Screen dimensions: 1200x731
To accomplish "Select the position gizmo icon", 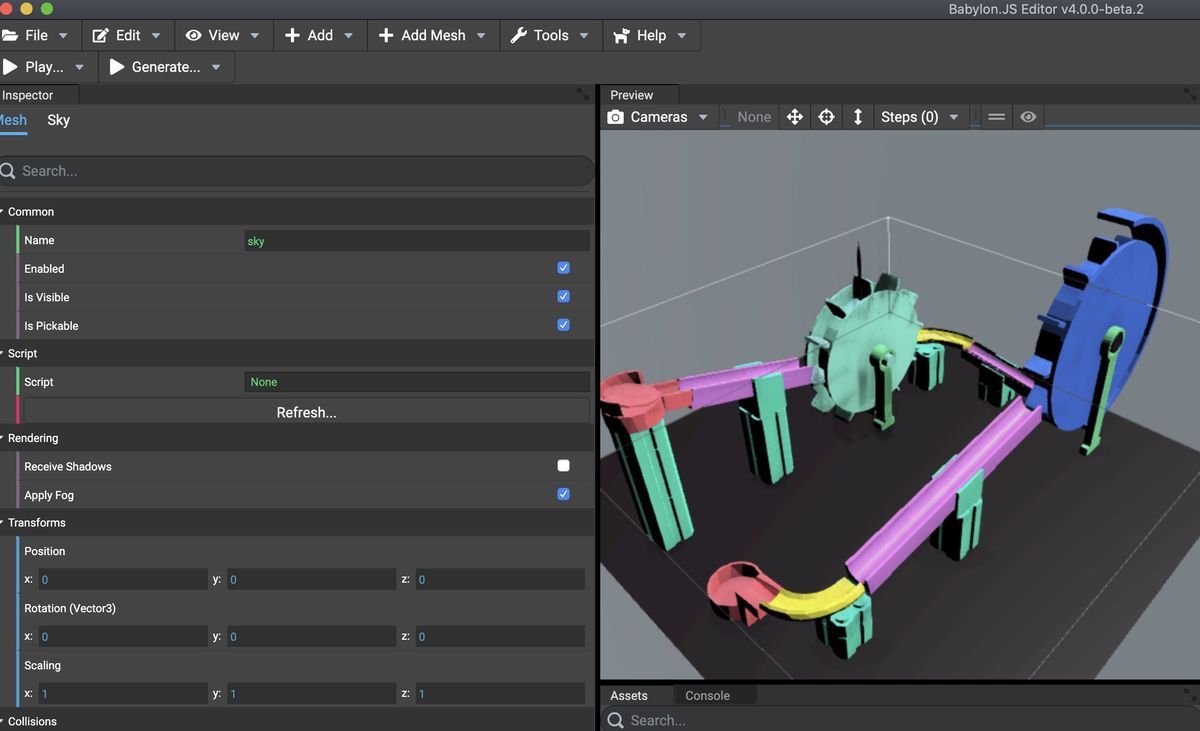I will pyautogui.click(x=794, y=116).
